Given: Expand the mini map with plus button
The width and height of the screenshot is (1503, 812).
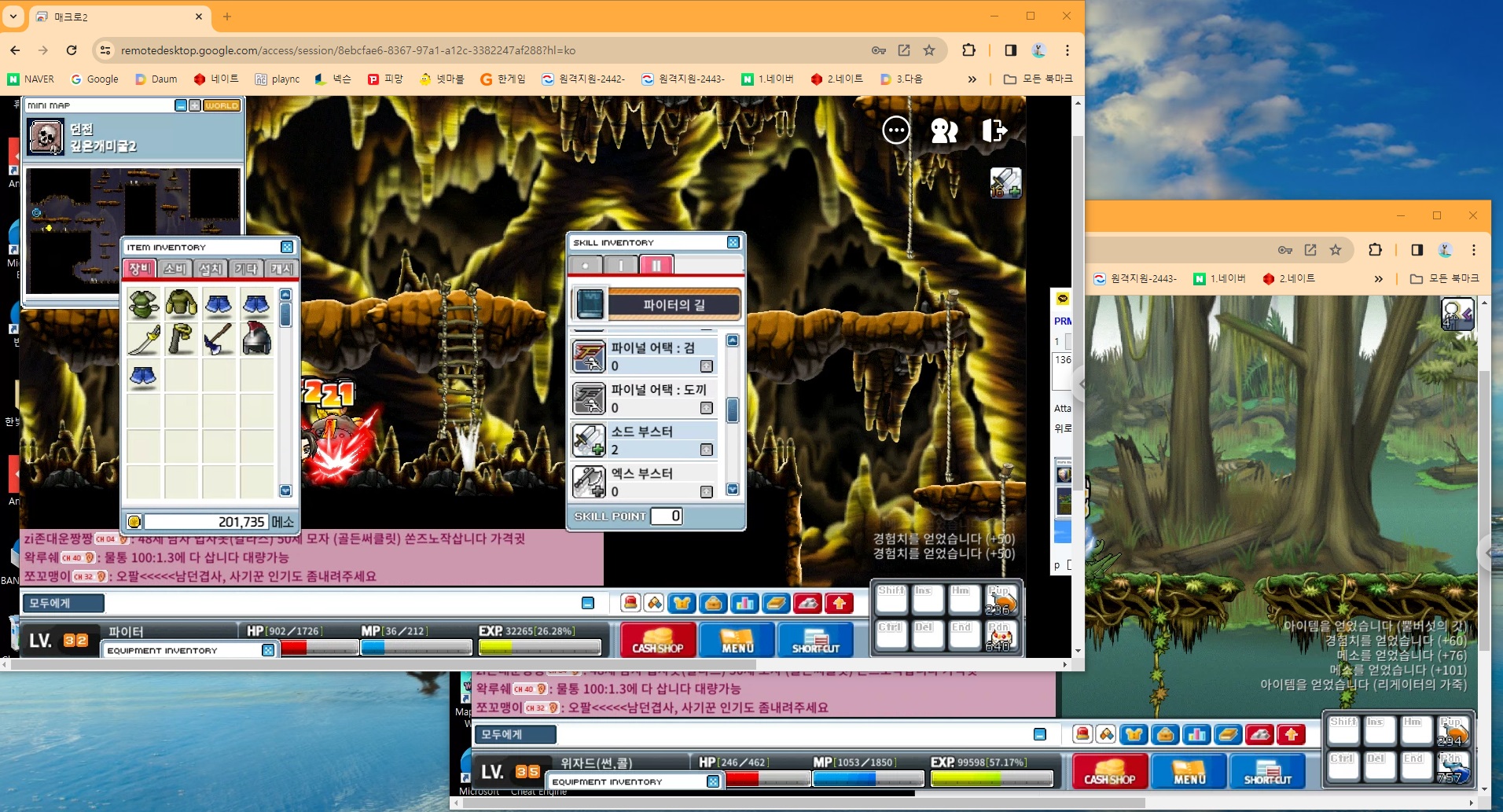Looking at the screenshot, I should click(x=194, y=105).
